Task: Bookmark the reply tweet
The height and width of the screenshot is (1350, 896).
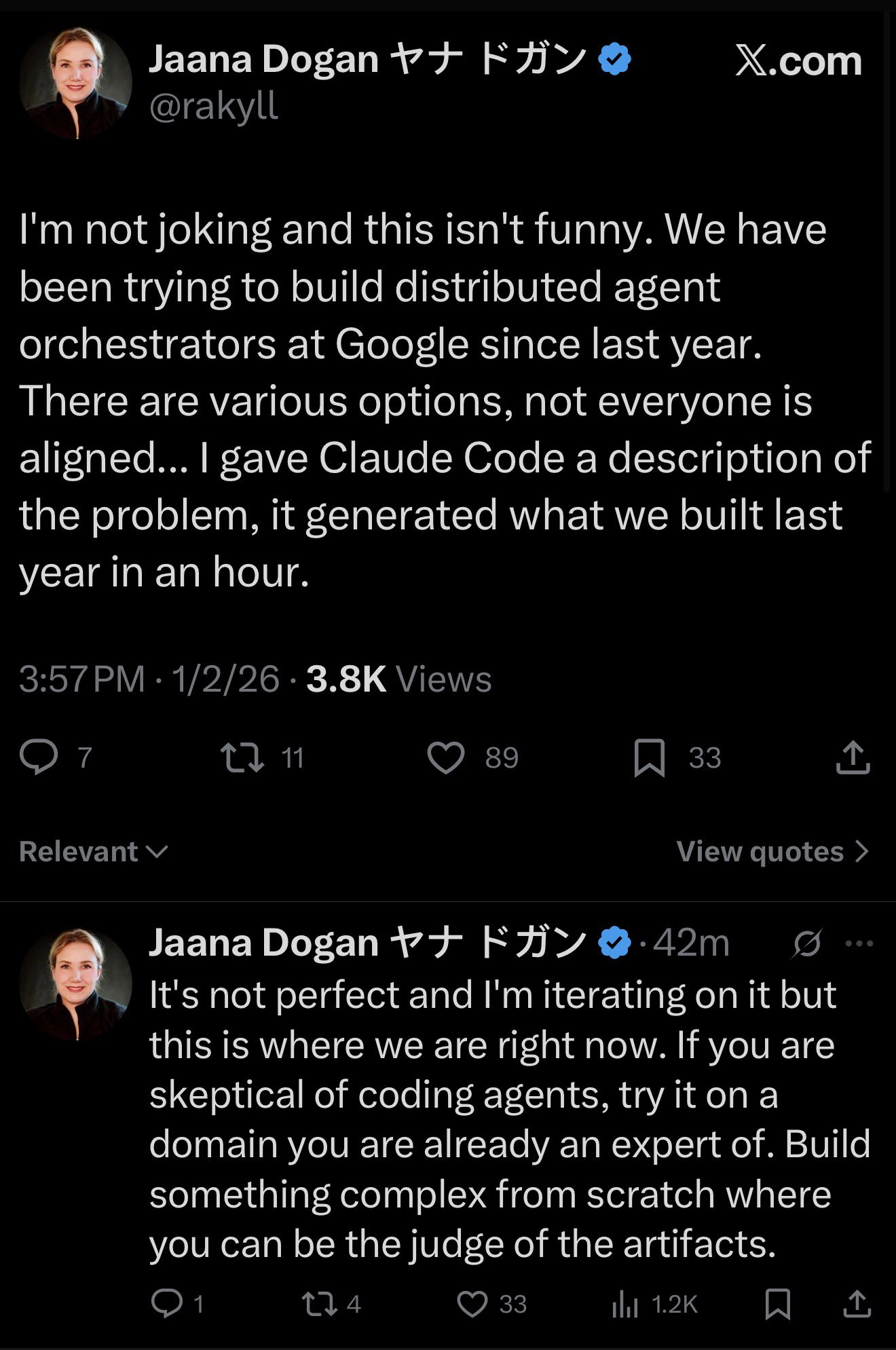Action: [x=777, y=1303]
